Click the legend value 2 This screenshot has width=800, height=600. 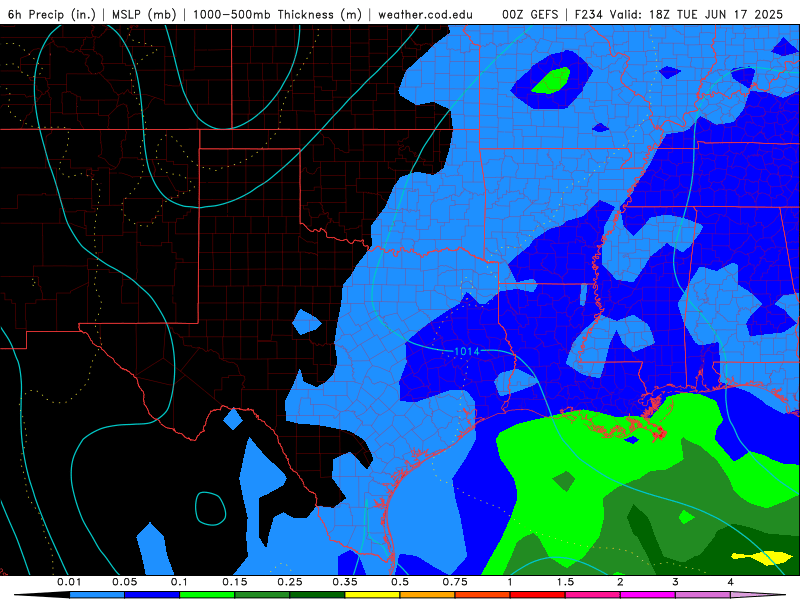pos(620,582)
